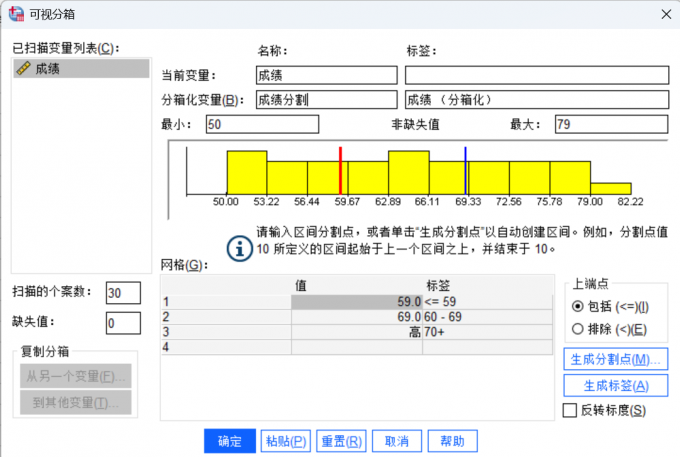Edit the 成绩（分箱化）label field
Screen dimensions: 680x457
537,100
